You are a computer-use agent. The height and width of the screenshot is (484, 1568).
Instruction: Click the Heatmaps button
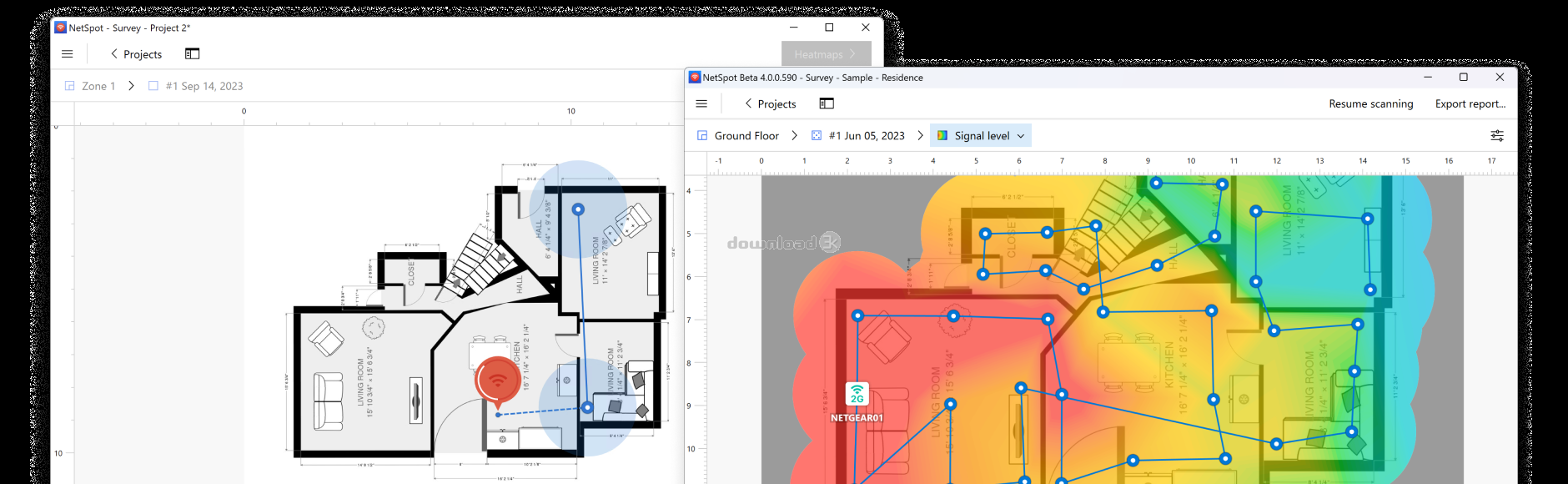pos(826,54)
